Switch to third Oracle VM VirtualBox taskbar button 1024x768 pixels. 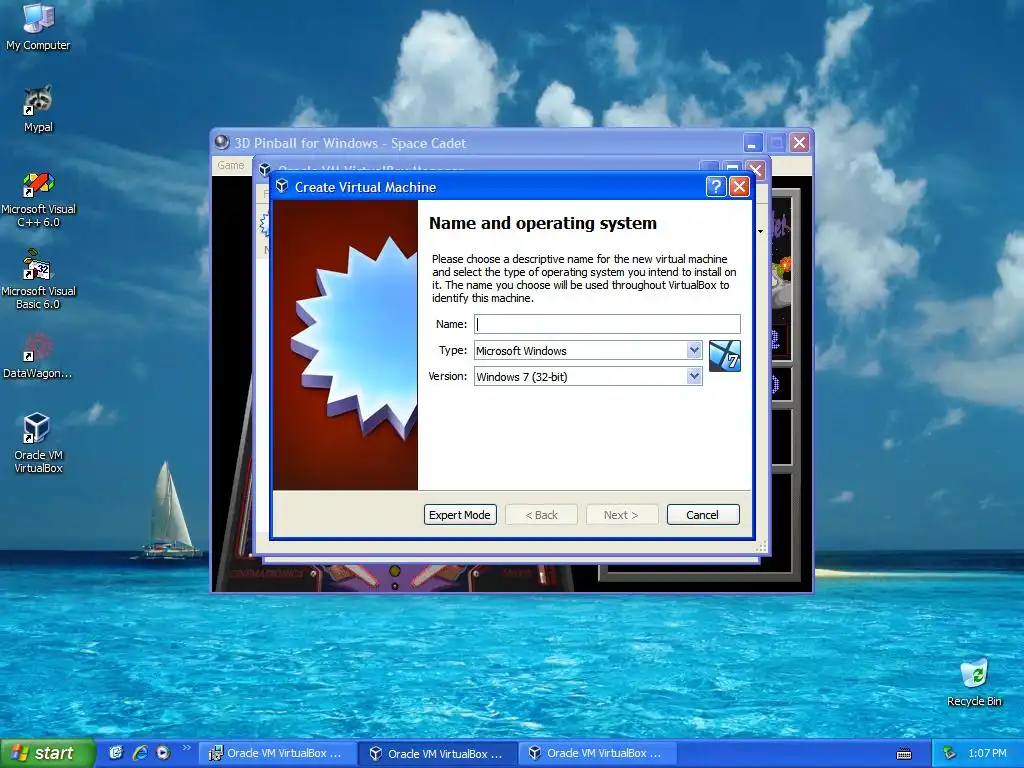coord(596,754)
